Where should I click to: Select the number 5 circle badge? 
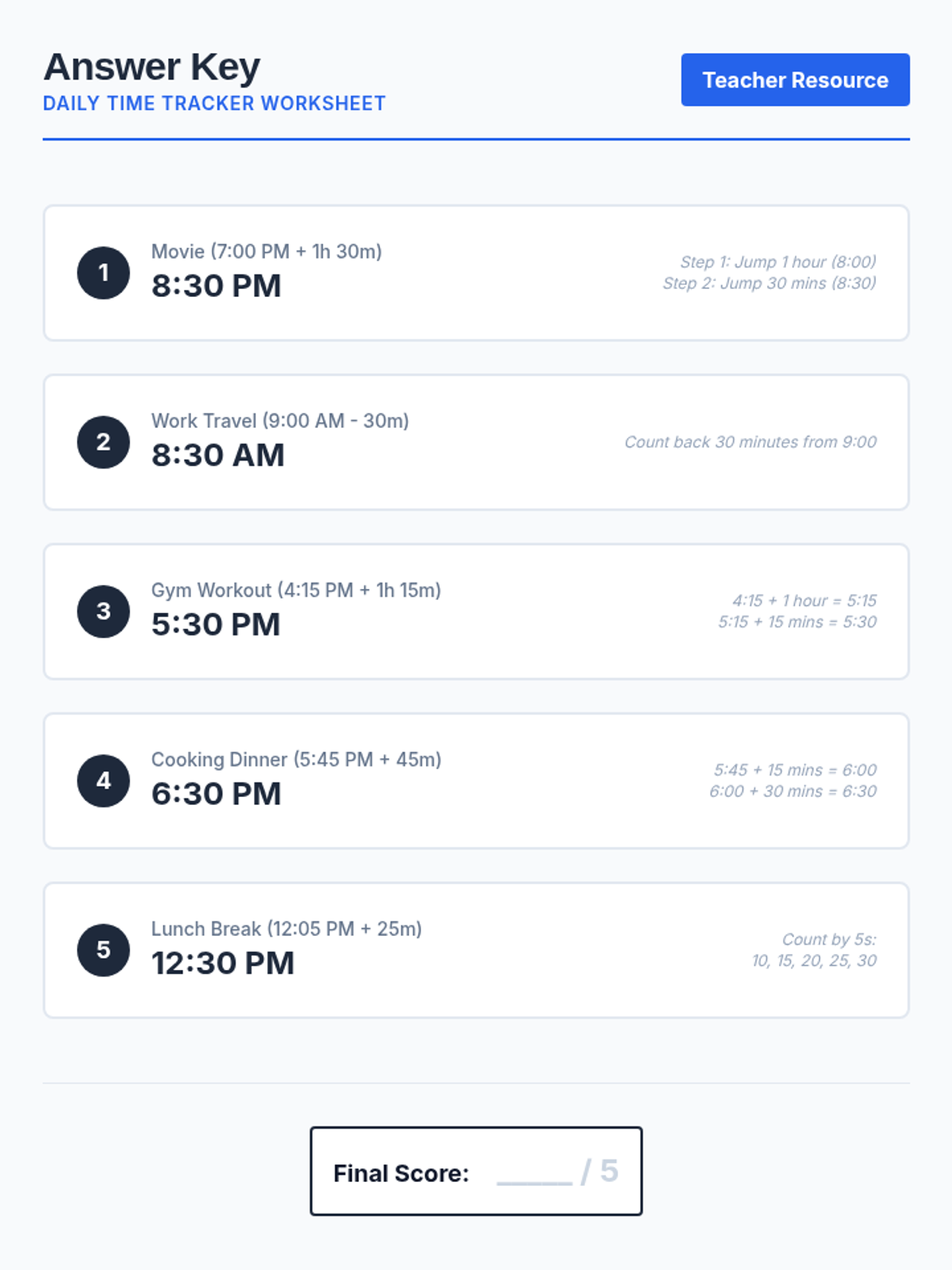tap(103, 950)
